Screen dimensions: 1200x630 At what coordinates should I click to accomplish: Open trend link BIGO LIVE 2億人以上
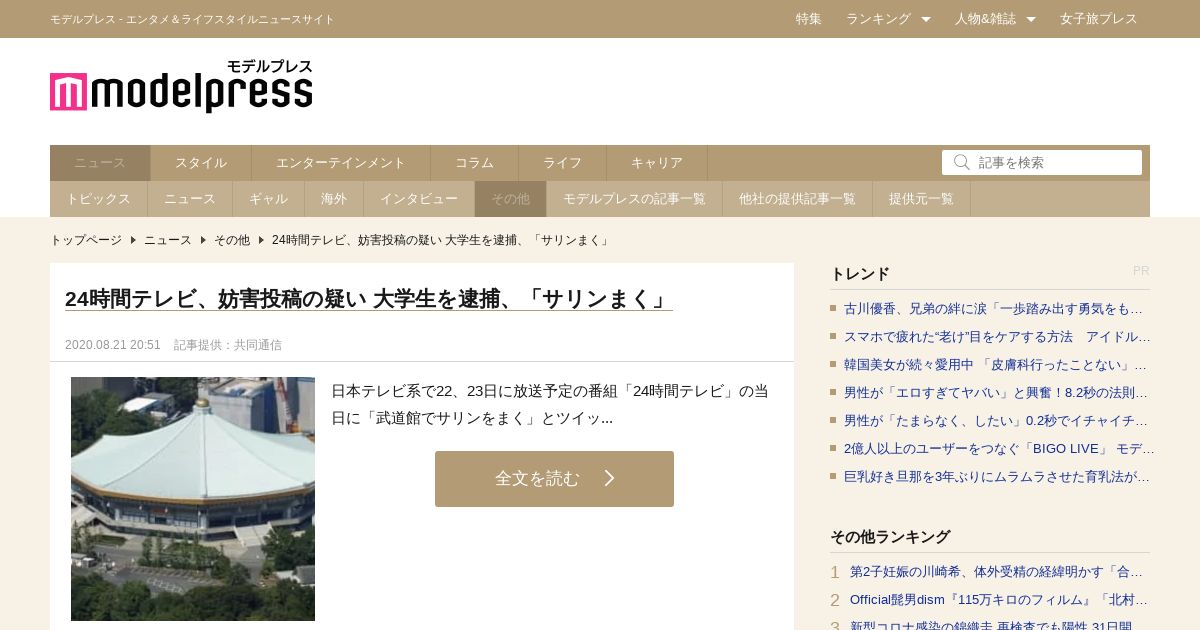tap(999, 449)
